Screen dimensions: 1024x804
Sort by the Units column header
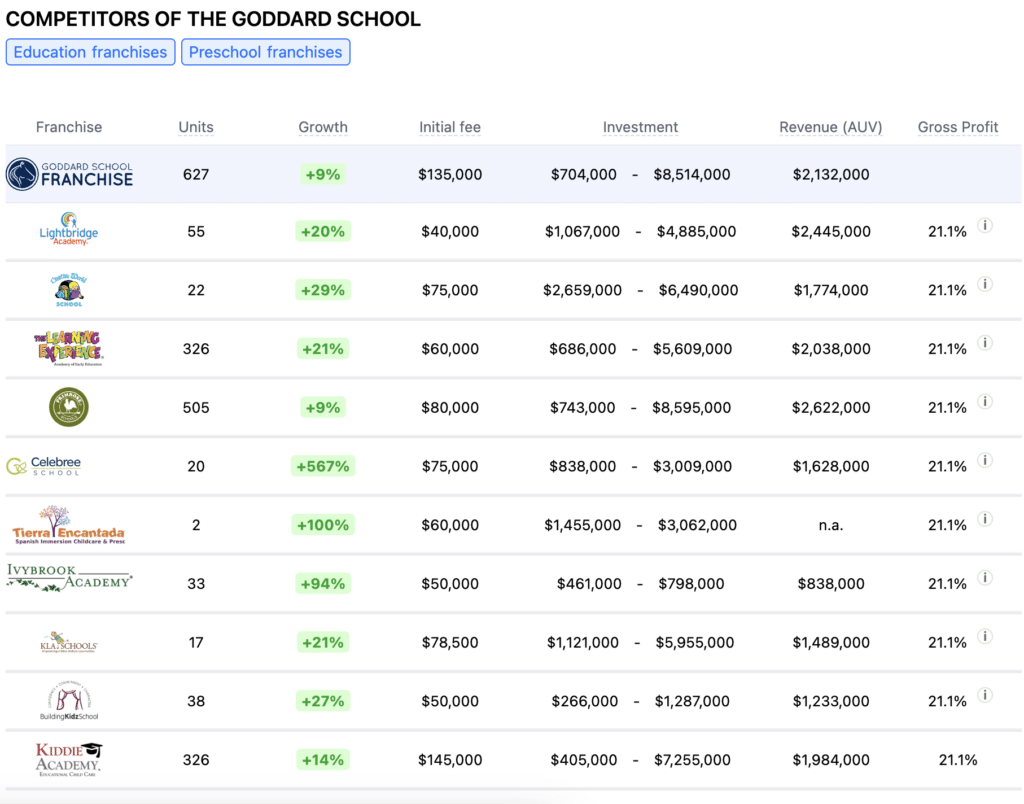(196, 127)
